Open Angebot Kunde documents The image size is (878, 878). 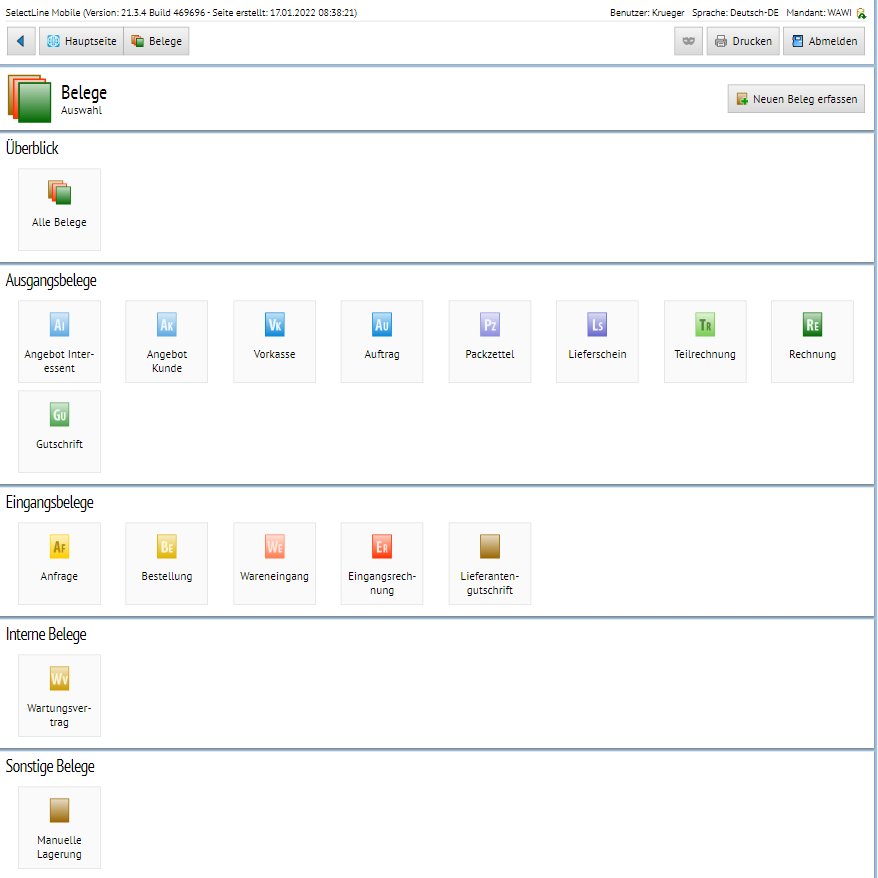point(167,342)
